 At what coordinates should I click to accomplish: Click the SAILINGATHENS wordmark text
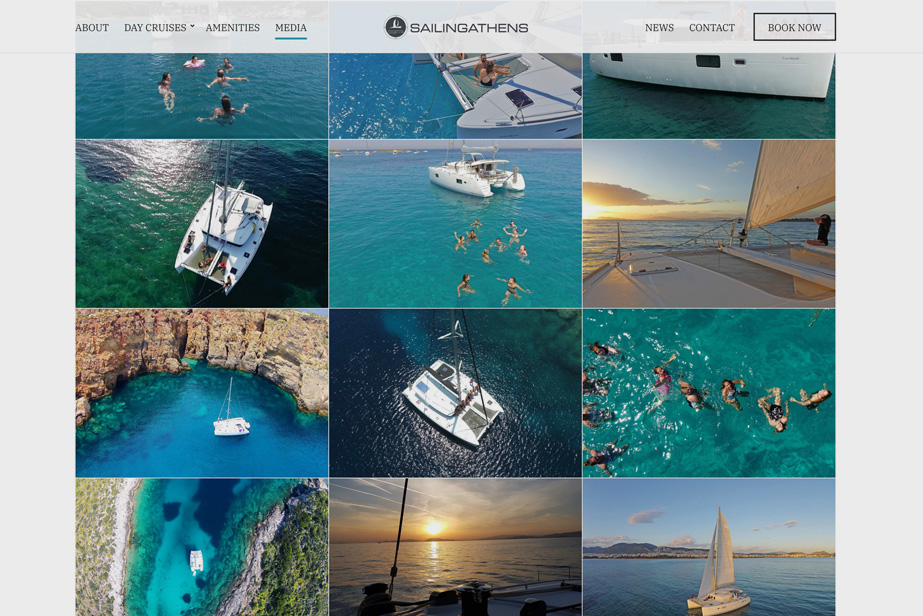(x=469, y=28)
